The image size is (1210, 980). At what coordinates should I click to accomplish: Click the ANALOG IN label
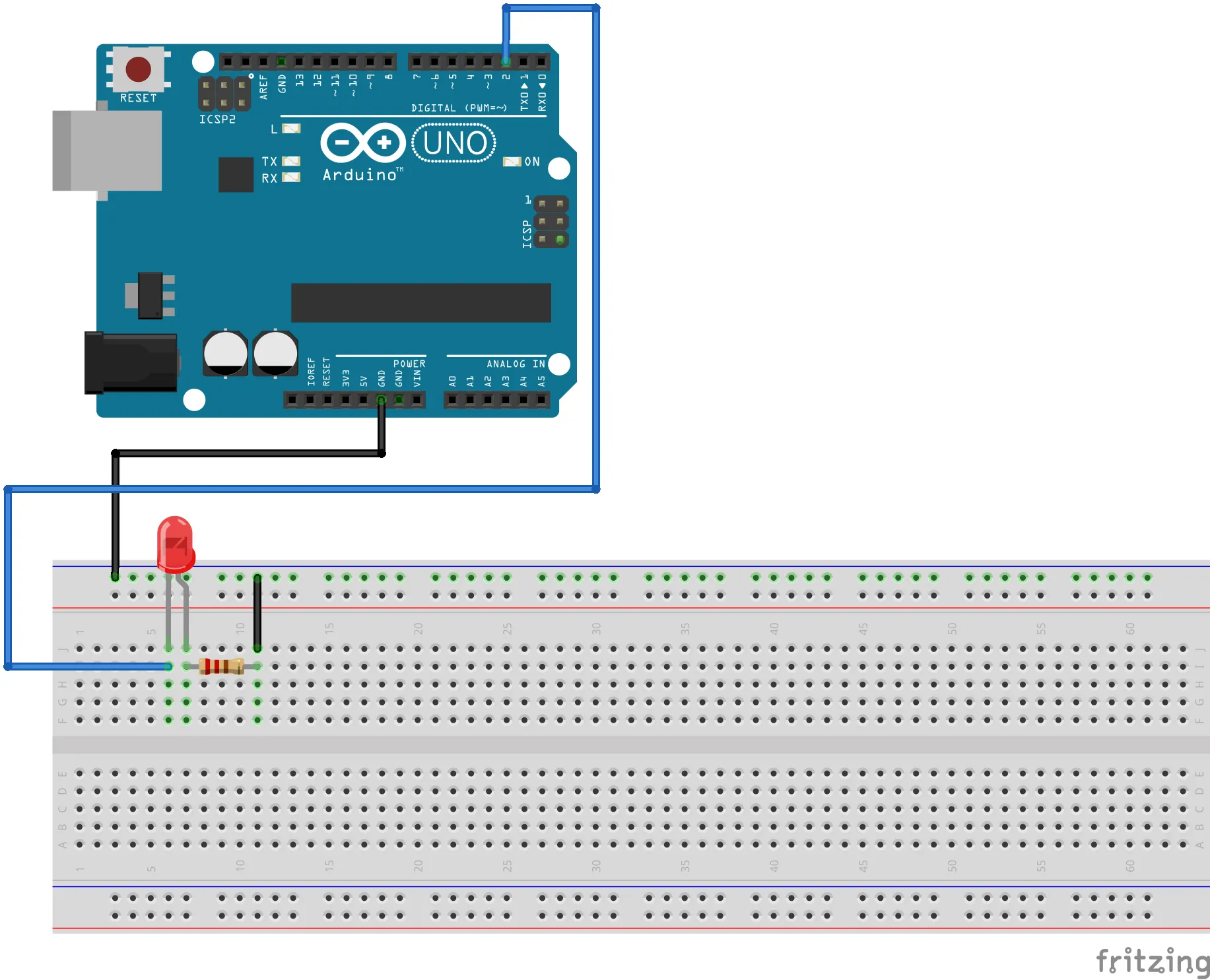click(x=516, y=364)
